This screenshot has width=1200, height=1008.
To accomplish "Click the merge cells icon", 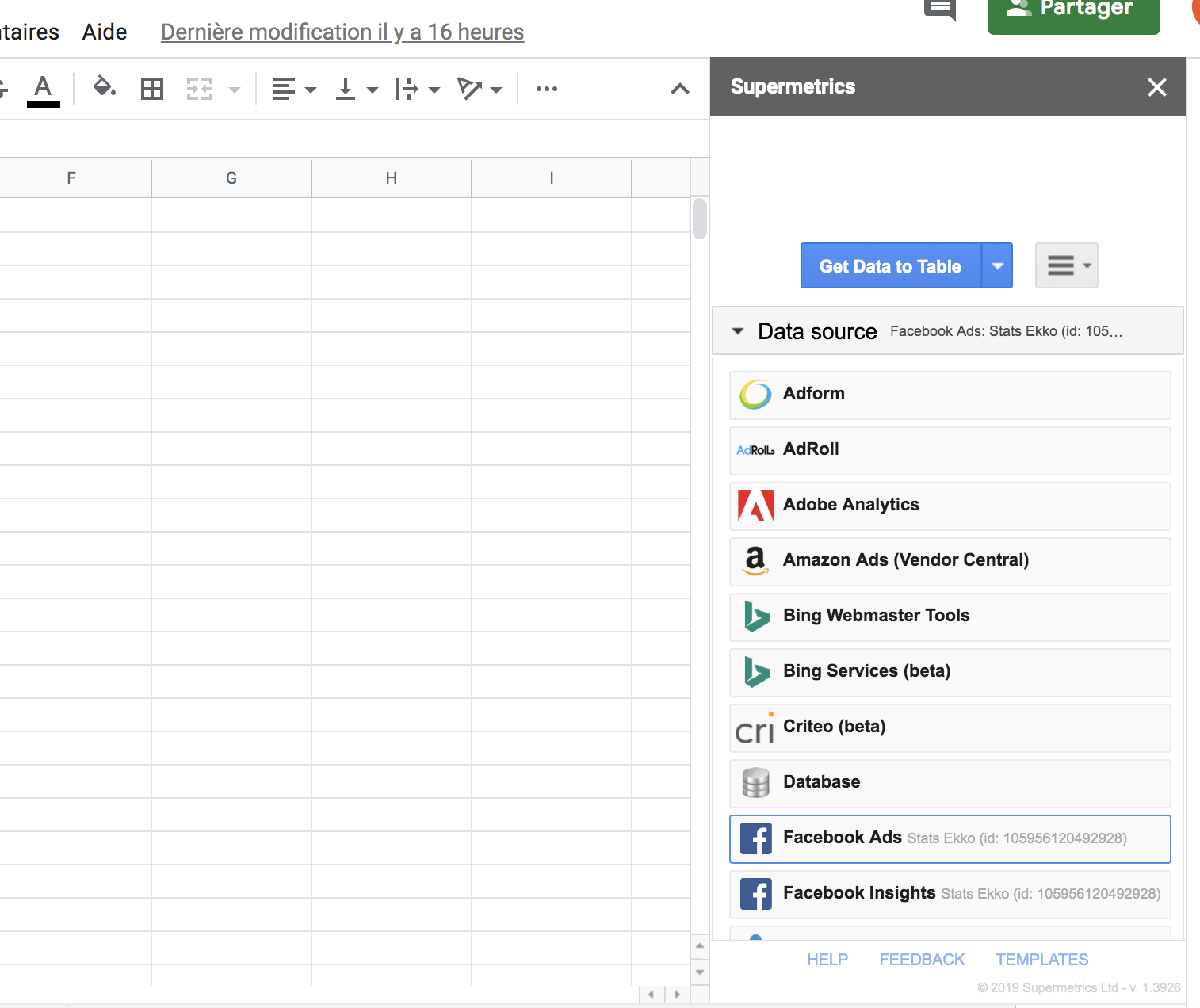I will [200, 89].
